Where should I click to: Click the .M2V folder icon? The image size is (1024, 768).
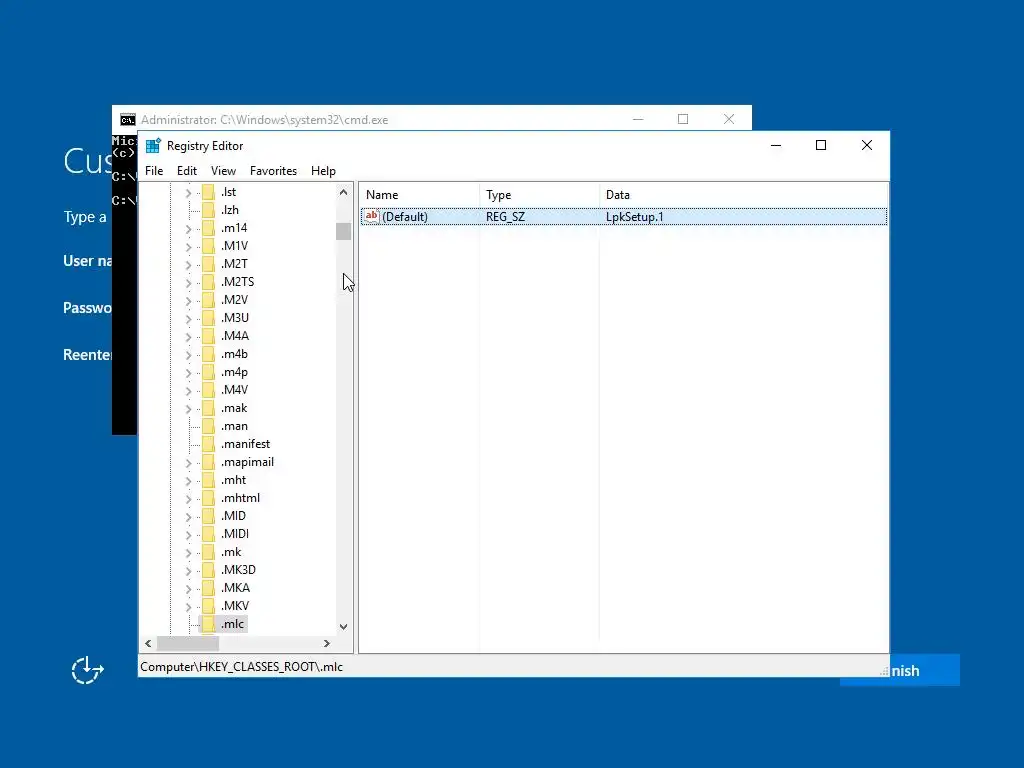208,300
